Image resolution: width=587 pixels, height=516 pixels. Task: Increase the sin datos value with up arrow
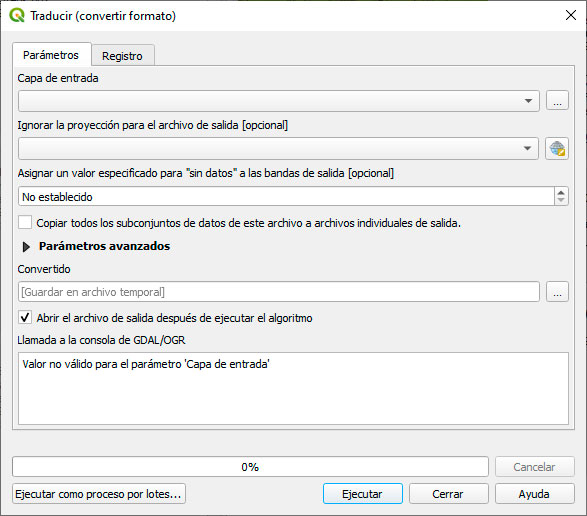coord(561,193)
